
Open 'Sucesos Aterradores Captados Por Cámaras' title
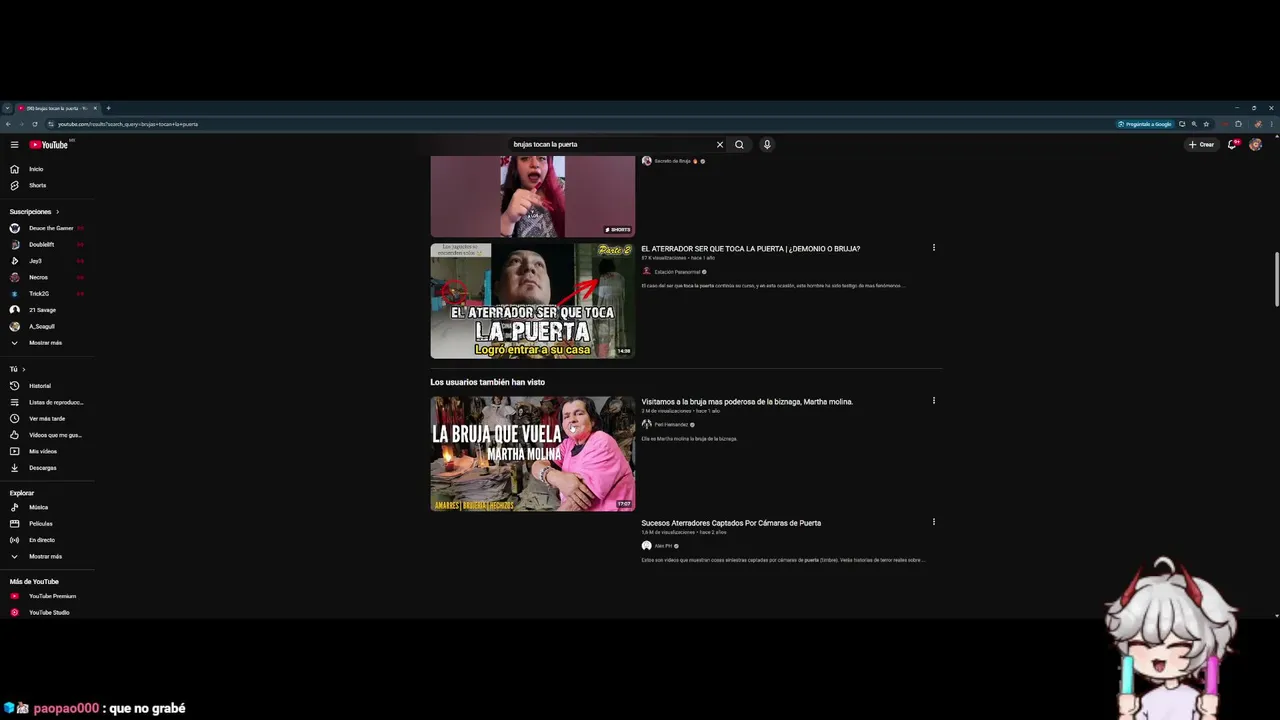731,523
